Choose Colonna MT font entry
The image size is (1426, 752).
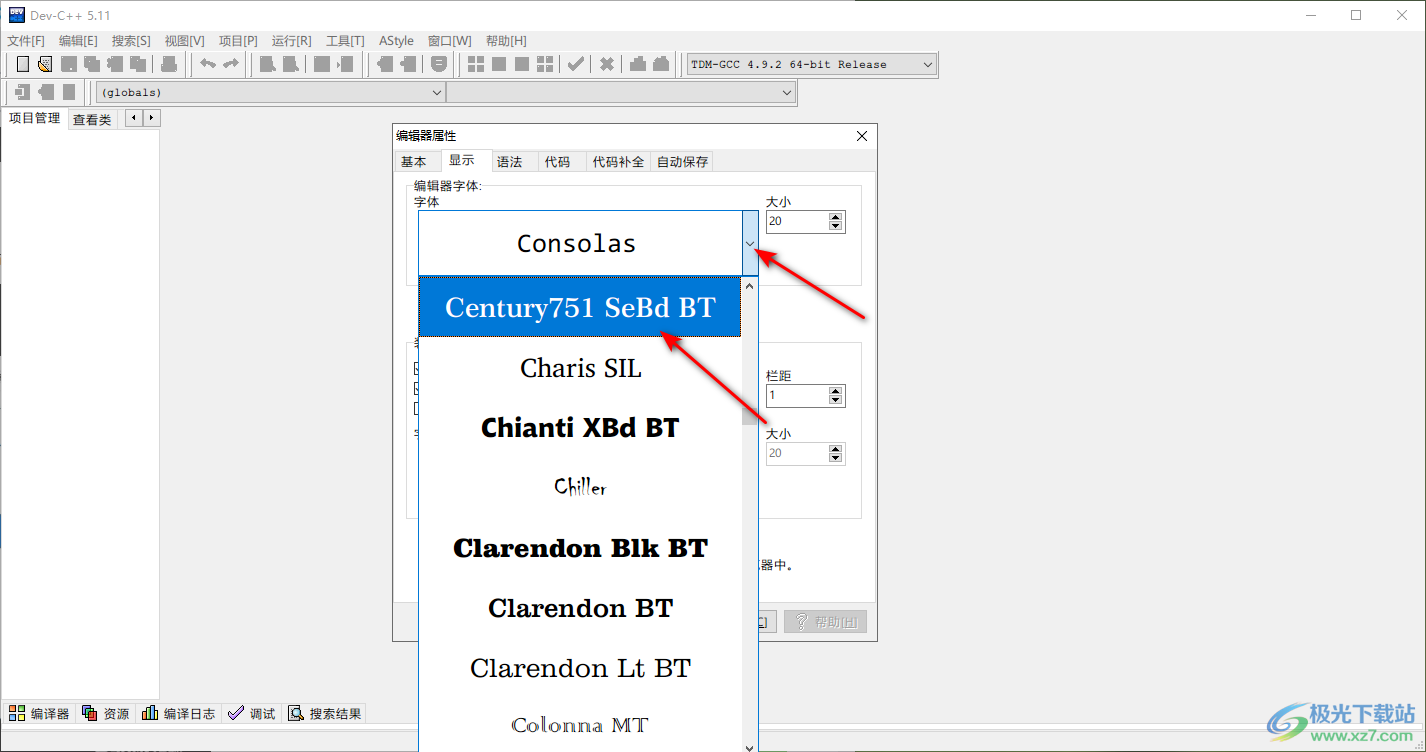580,725
